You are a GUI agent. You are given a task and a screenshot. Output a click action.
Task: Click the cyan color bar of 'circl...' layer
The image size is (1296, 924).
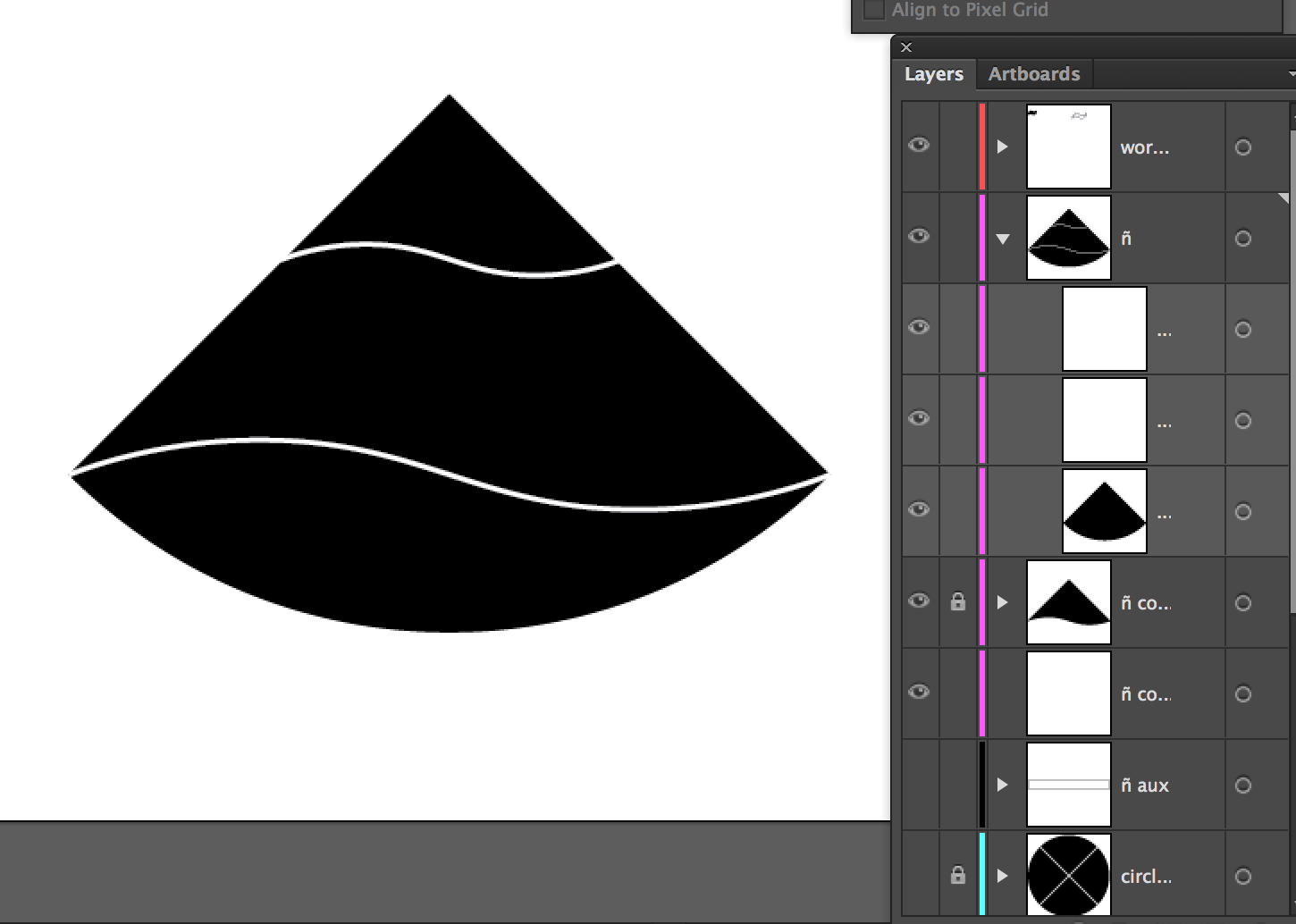(x=982, y=876)
